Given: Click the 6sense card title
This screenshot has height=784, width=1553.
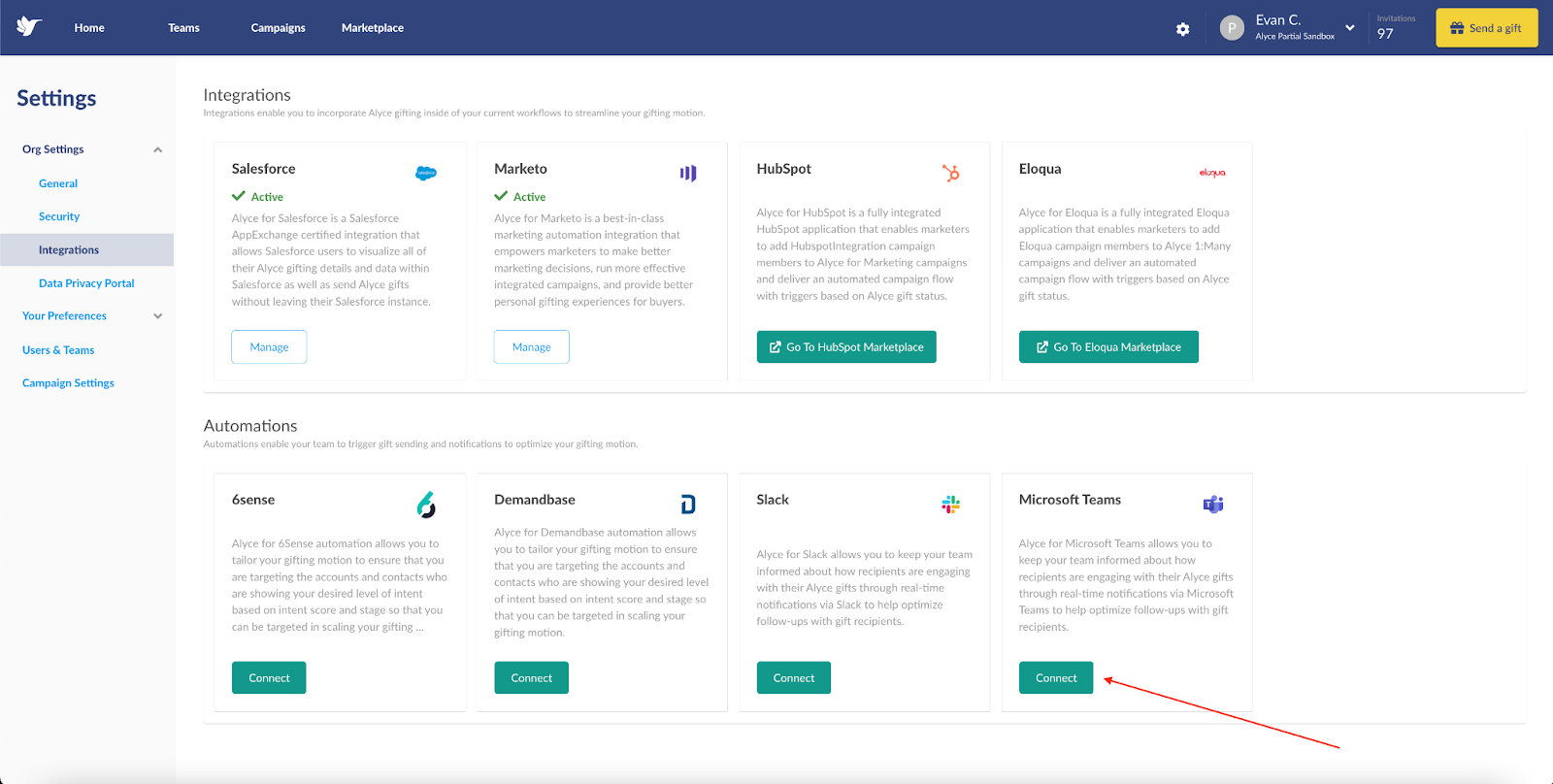Looking at the screenshot, I should [253, 500].
